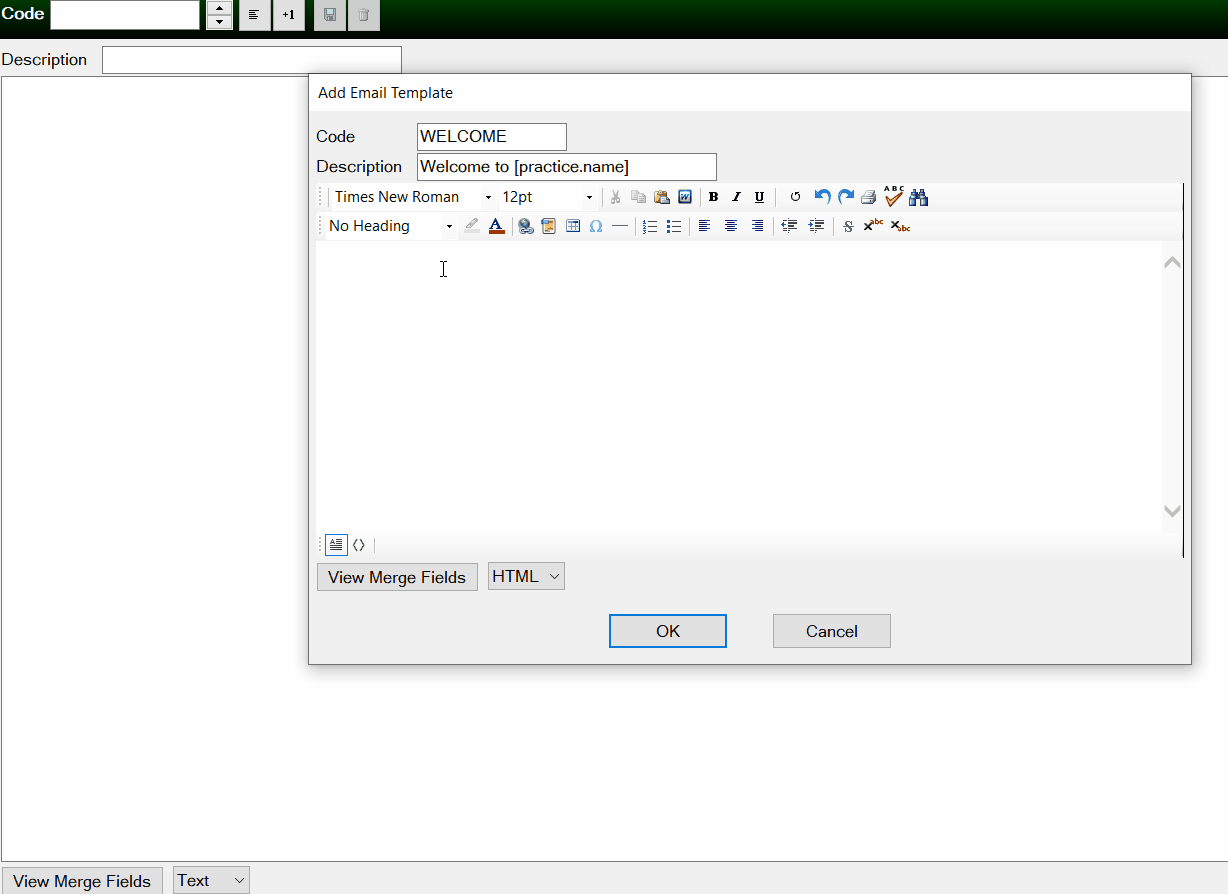
Task: Click the Paste from Word icon
Action: click(685, 197)
